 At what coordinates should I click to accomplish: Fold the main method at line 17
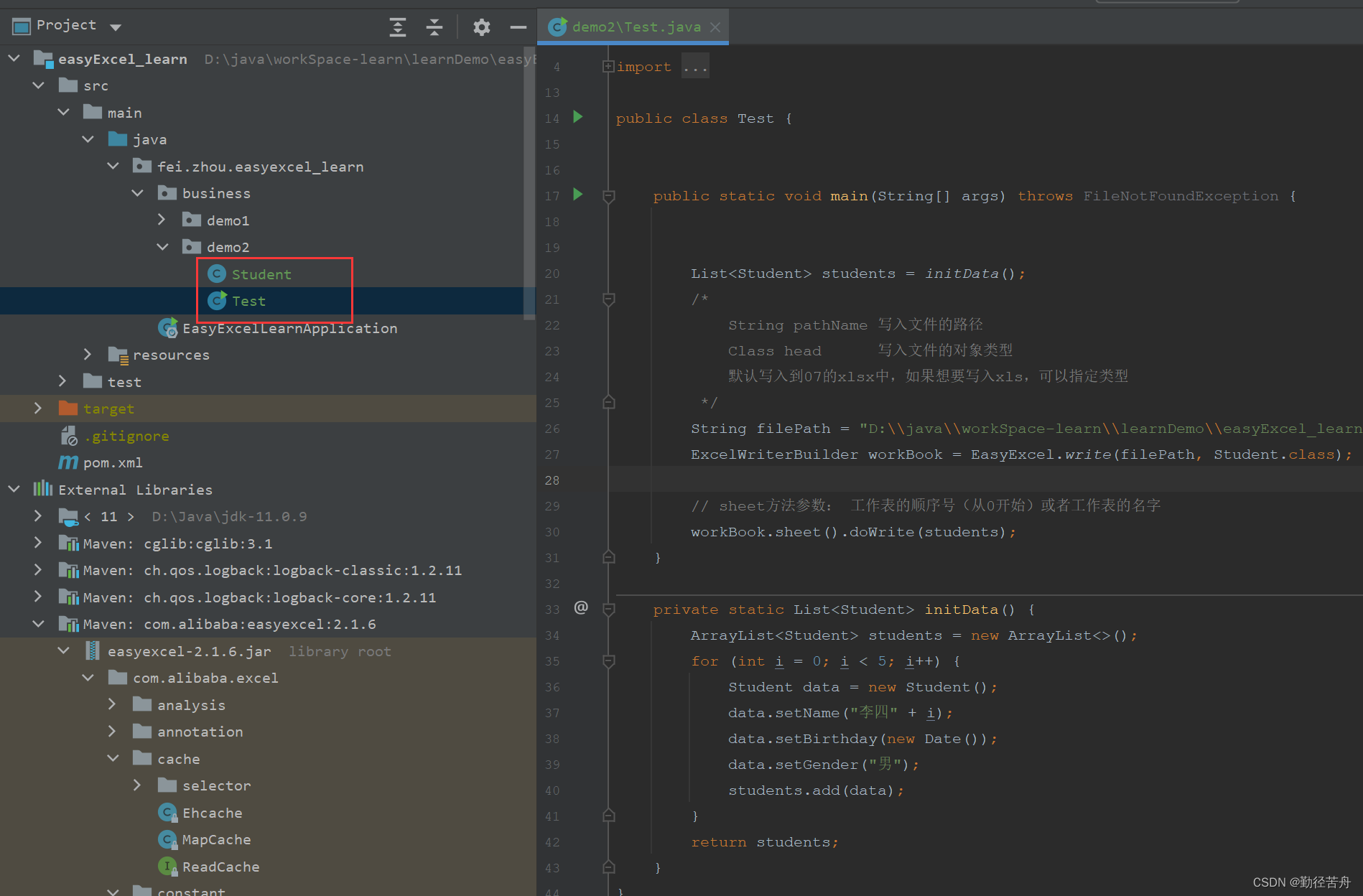tap(608, 196)
